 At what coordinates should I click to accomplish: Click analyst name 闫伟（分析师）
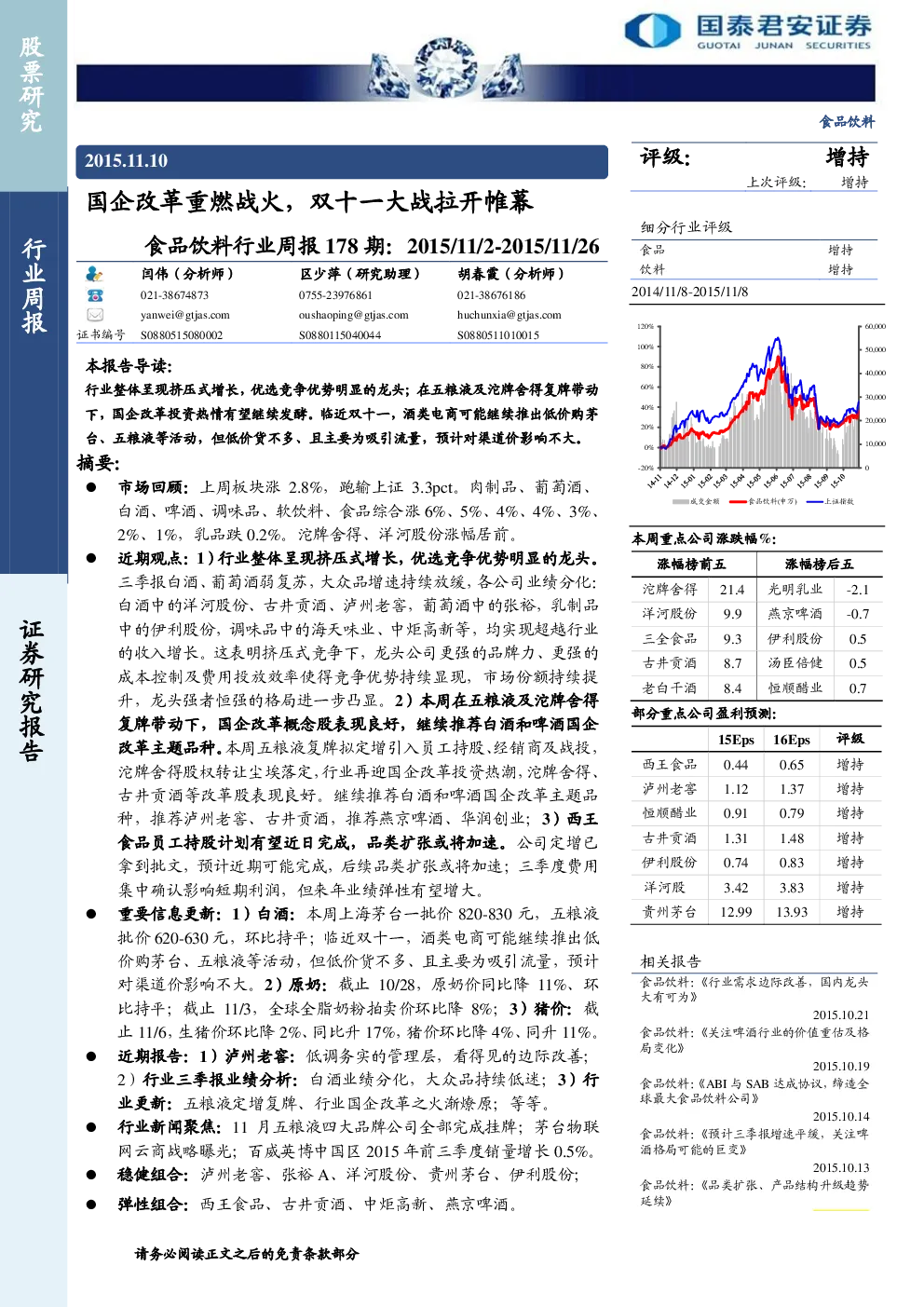[188, 274]
